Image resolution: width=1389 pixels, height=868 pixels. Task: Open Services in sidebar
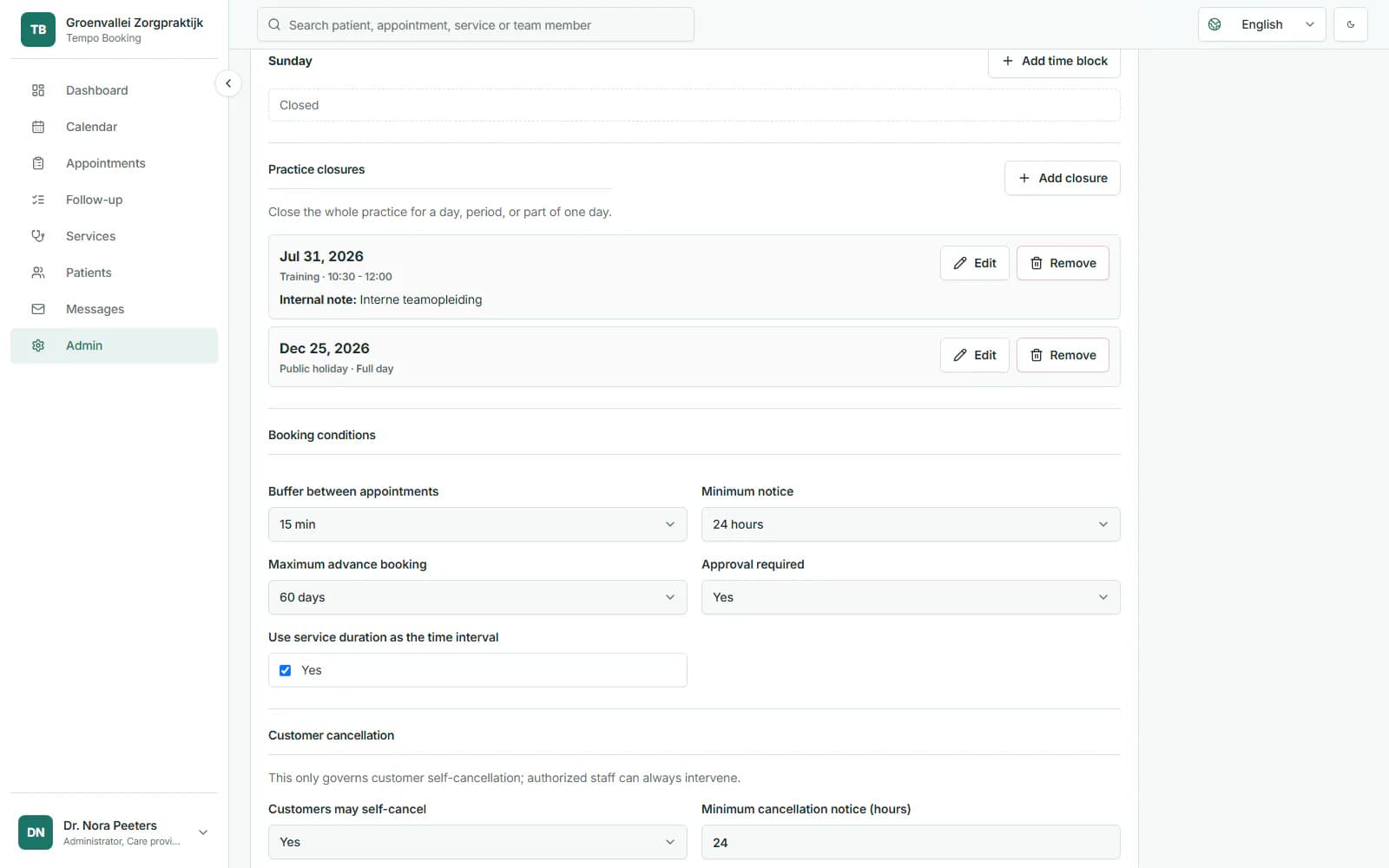click(x=114, y=236)
